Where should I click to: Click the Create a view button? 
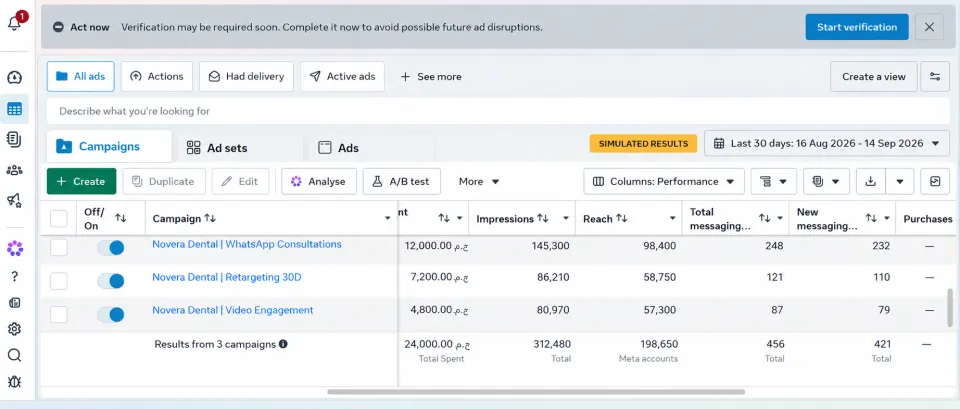coord(874,77)
